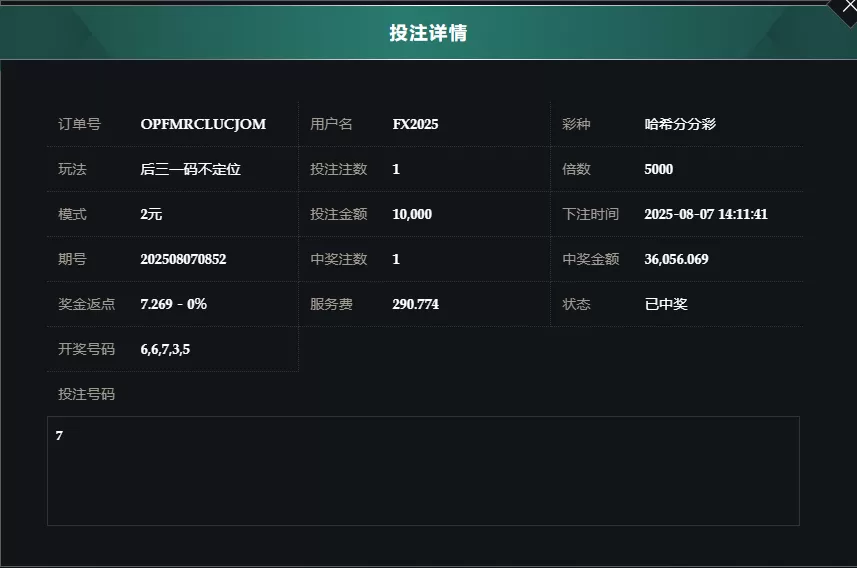Click the bonus rebate 7.269 - 0%

(173, 304)
